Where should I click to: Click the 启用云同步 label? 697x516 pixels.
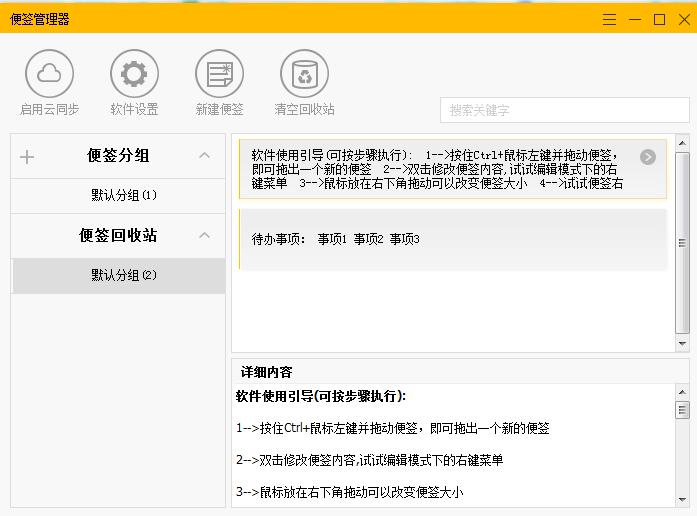click(x=49, y=109)
